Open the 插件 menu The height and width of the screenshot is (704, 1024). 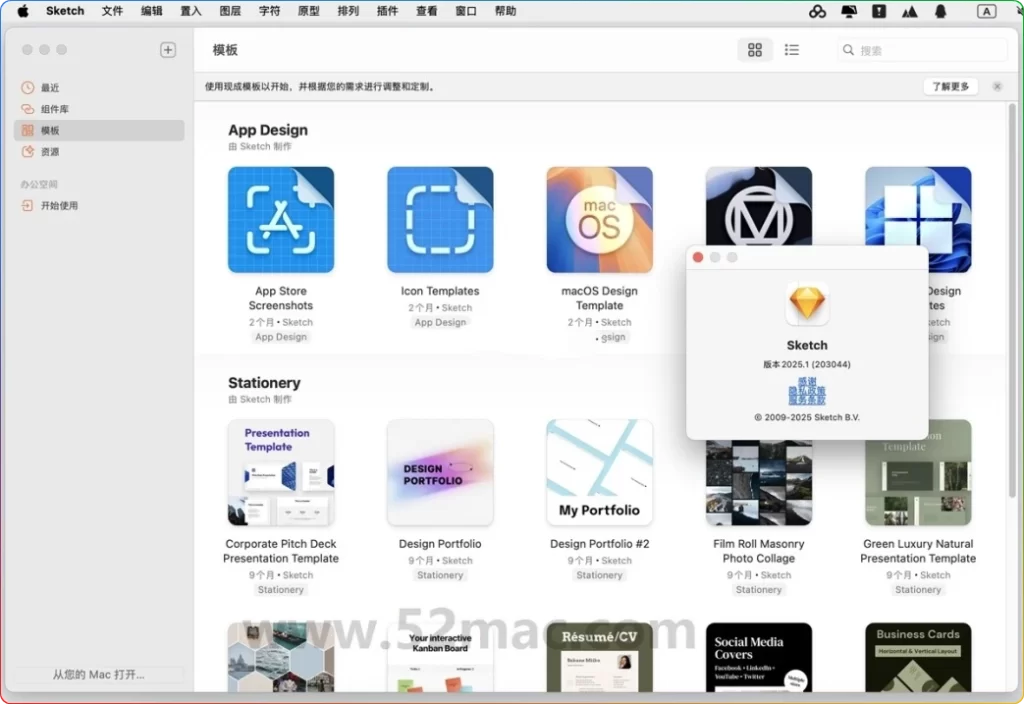[387, 11]
